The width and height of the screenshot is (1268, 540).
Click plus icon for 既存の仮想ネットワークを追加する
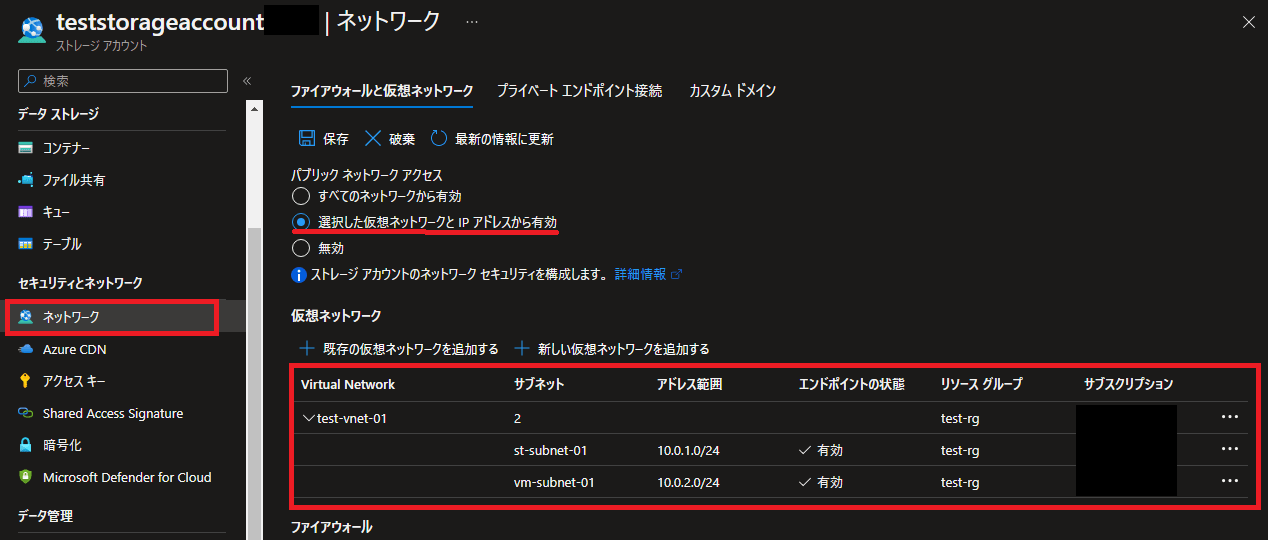point(307,349)
